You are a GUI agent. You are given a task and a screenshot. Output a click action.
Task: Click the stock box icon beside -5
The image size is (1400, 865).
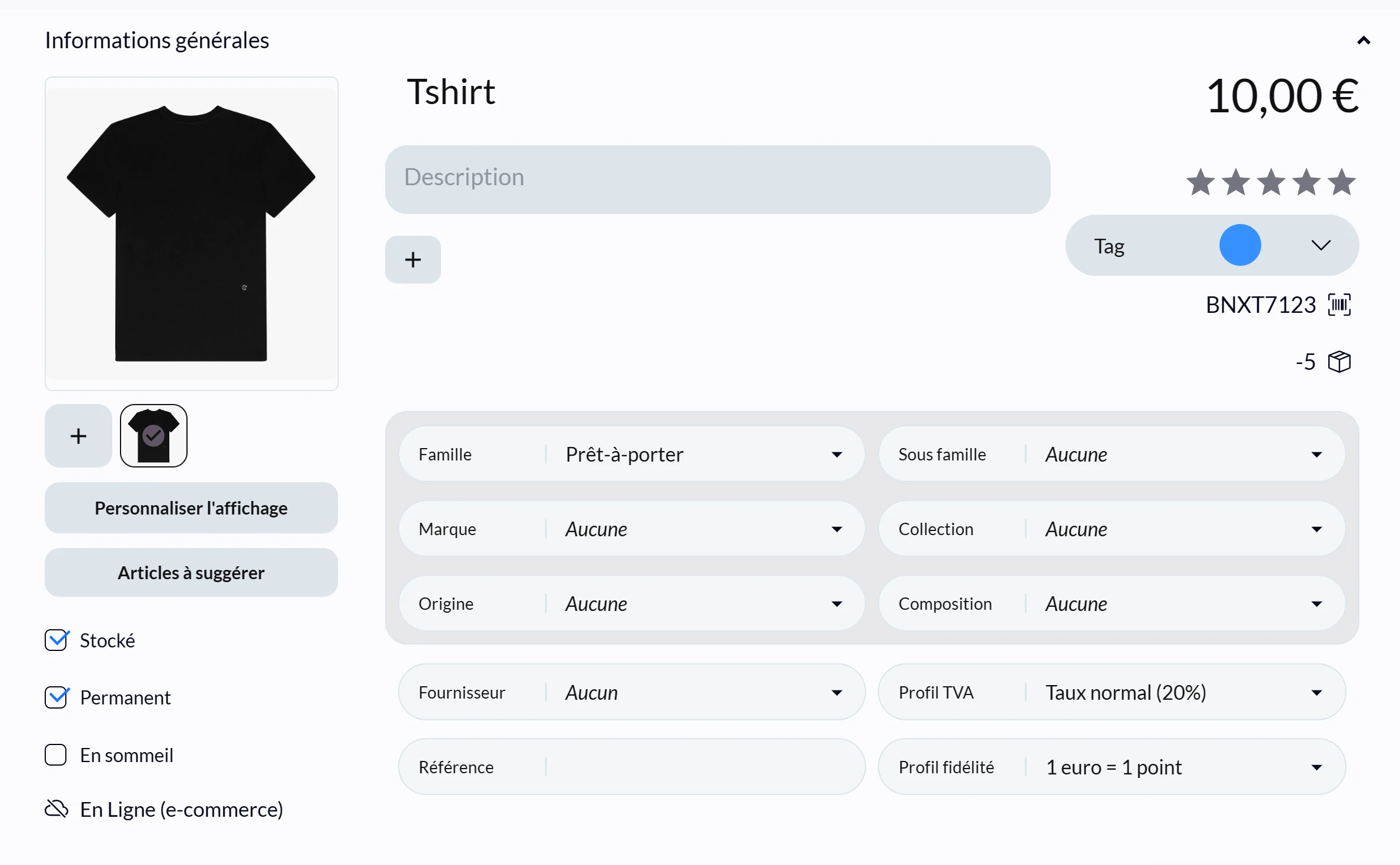tap(1339, 362)
